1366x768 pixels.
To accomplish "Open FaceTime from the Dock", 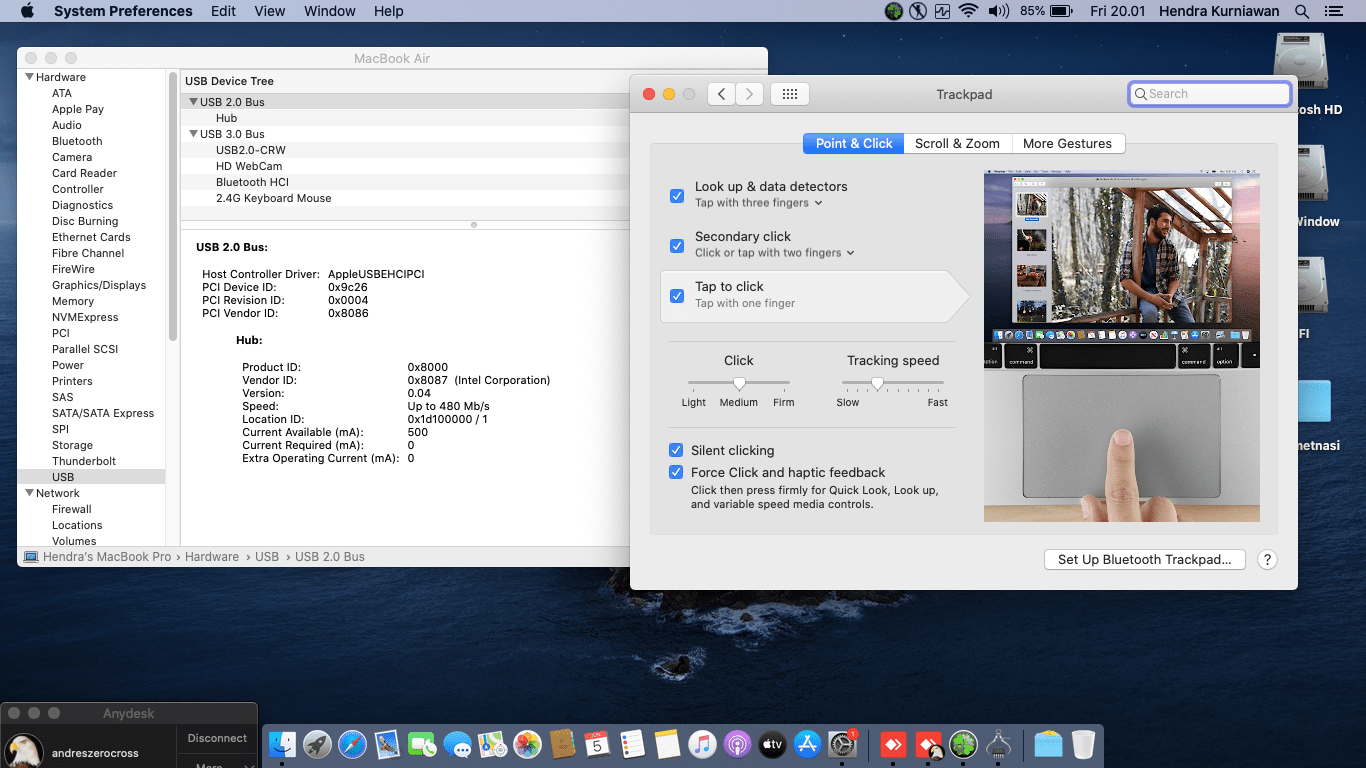I will tap(423, 744).
